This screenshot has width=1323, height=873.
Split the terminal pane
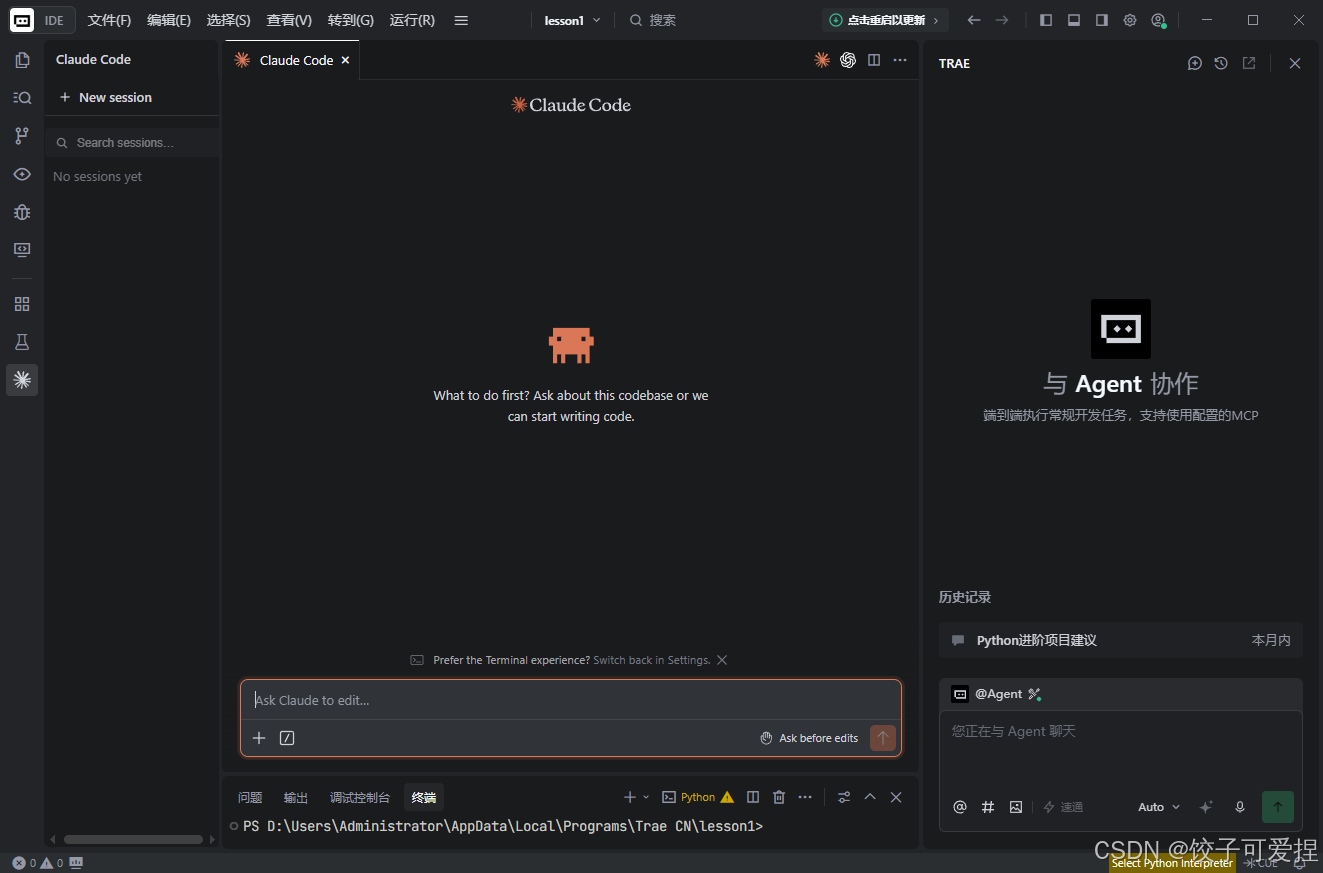click(753, 797)
